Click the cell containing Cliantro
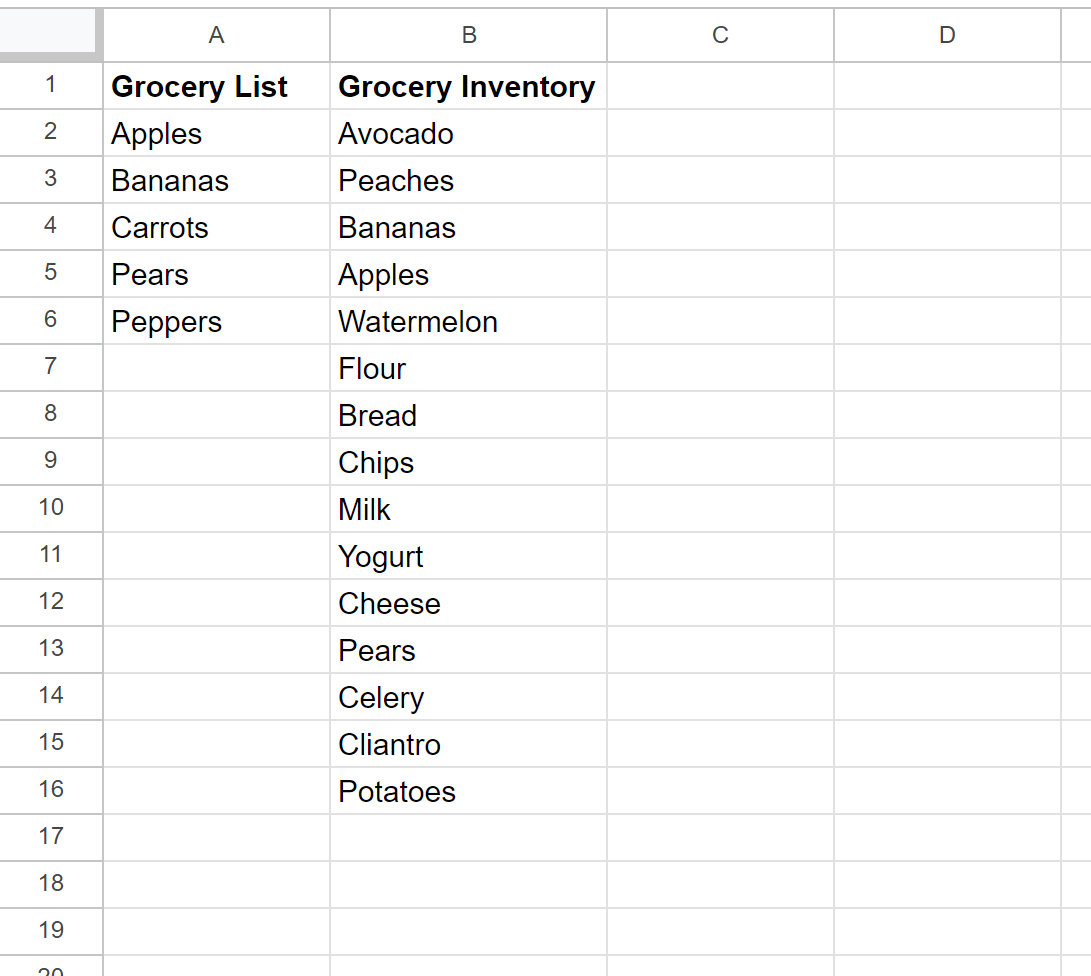Screen dimensions: 1091x976 (468, 745)
